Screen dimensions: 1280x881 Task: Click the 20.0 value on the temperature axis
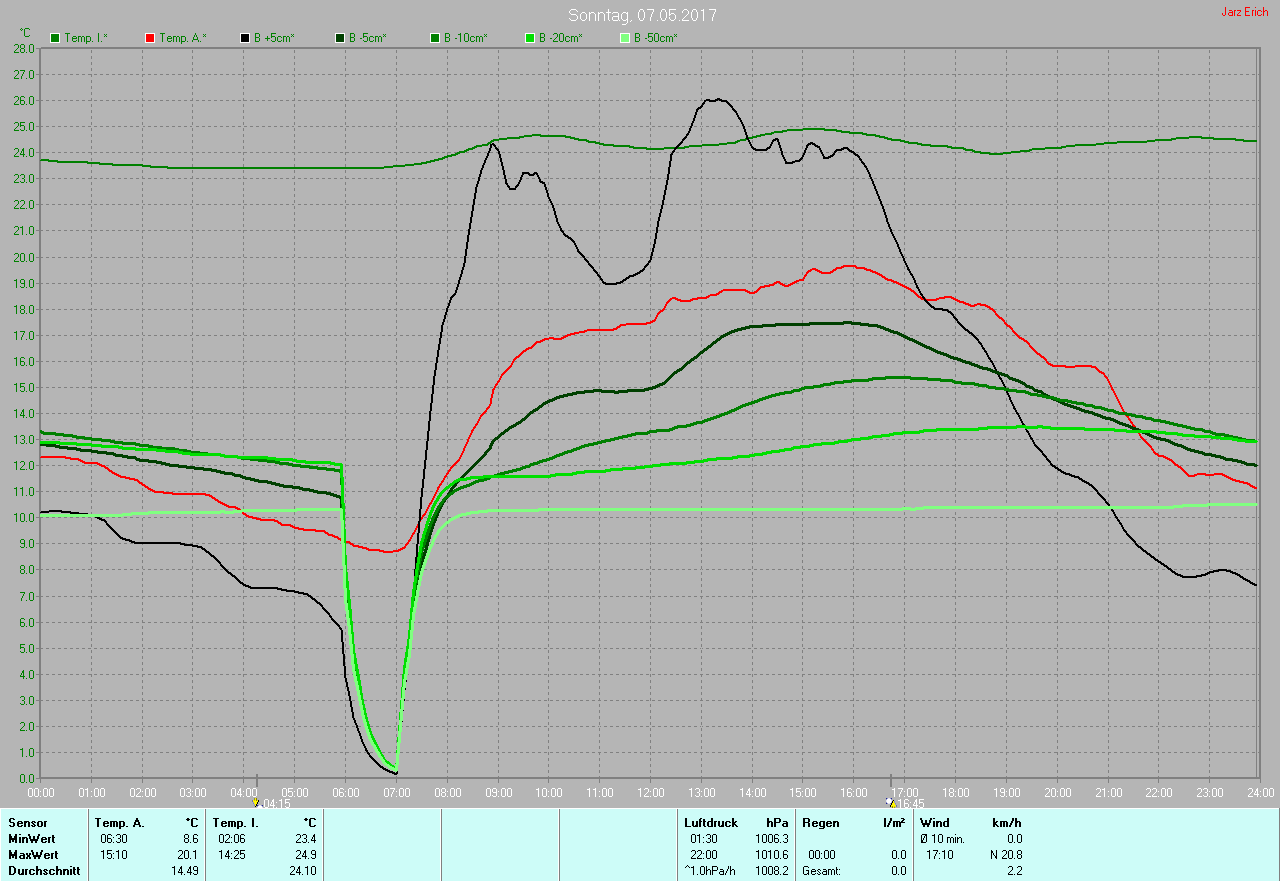point(25,257)
